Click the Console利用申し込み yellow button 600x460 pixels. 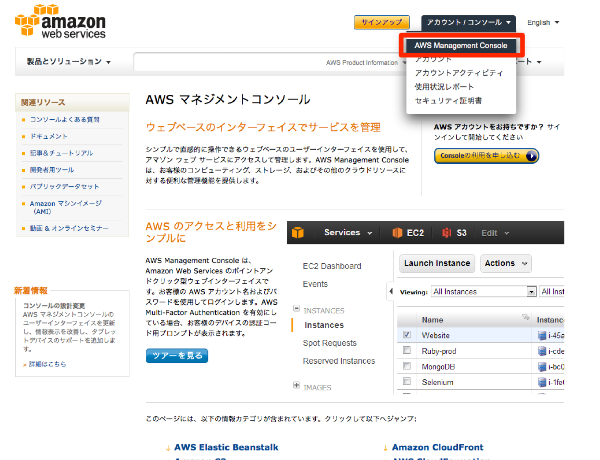pyautogui.click(x=486, y=156)
